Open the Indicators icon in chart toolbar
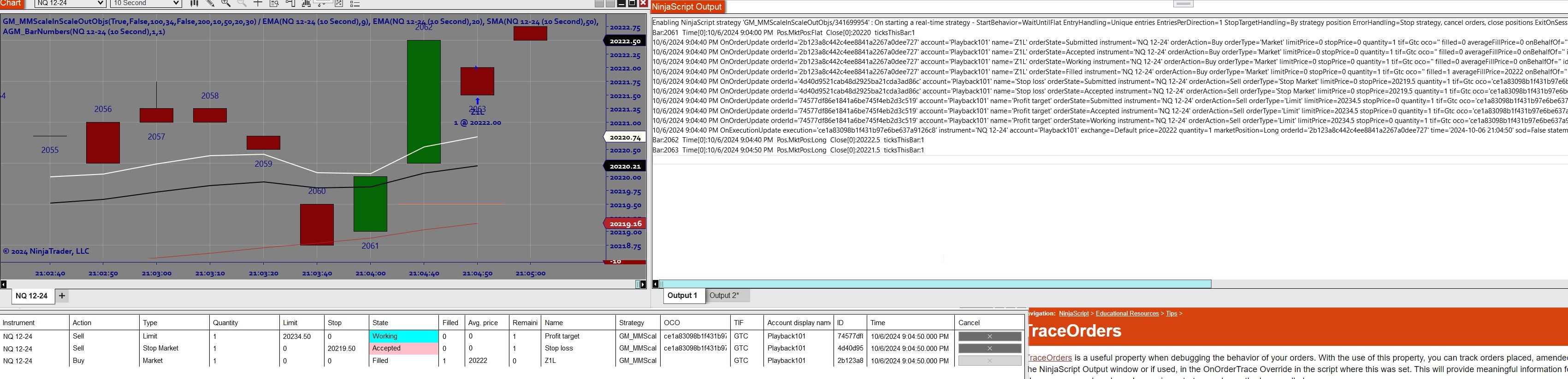This screenshot has height=379, width=1568. pyautogui.click(x=306, y=3)
